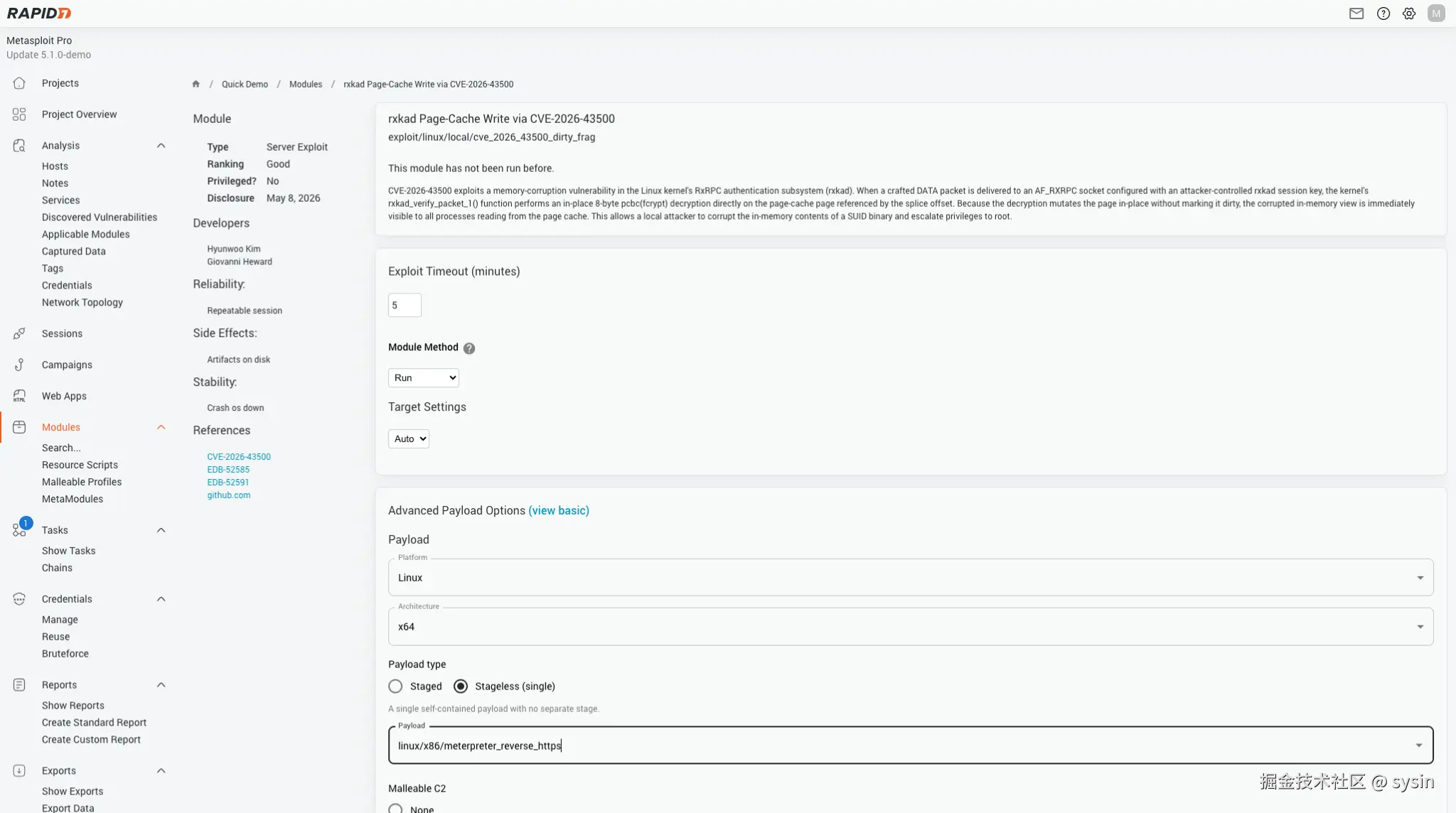Open Services under Analysis

(61, 200)
